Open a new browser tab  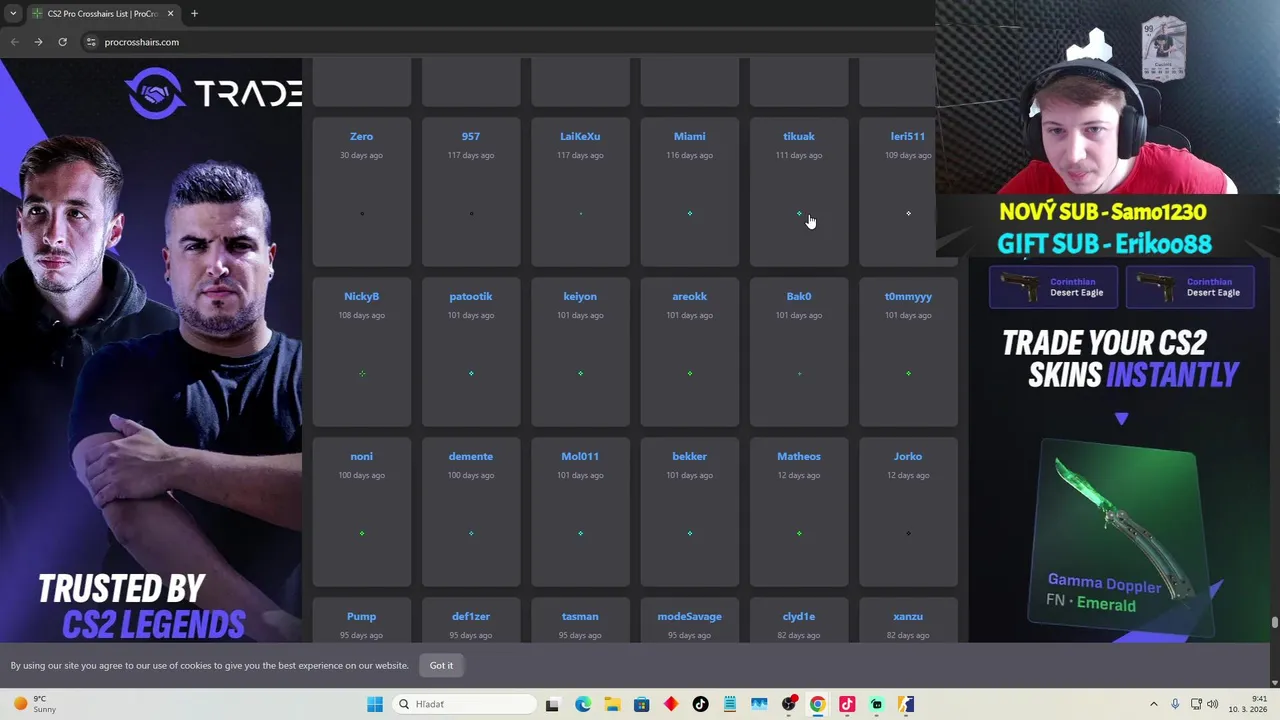click(x=194, y=14)
